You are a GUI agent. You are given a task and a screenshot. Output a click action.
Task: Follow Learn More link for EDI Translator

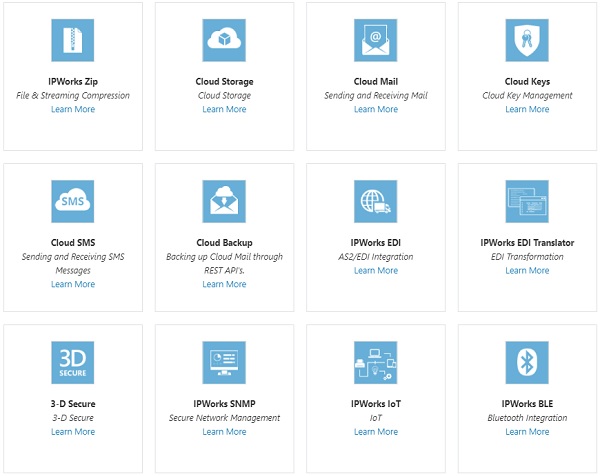[x=527, y=270]
